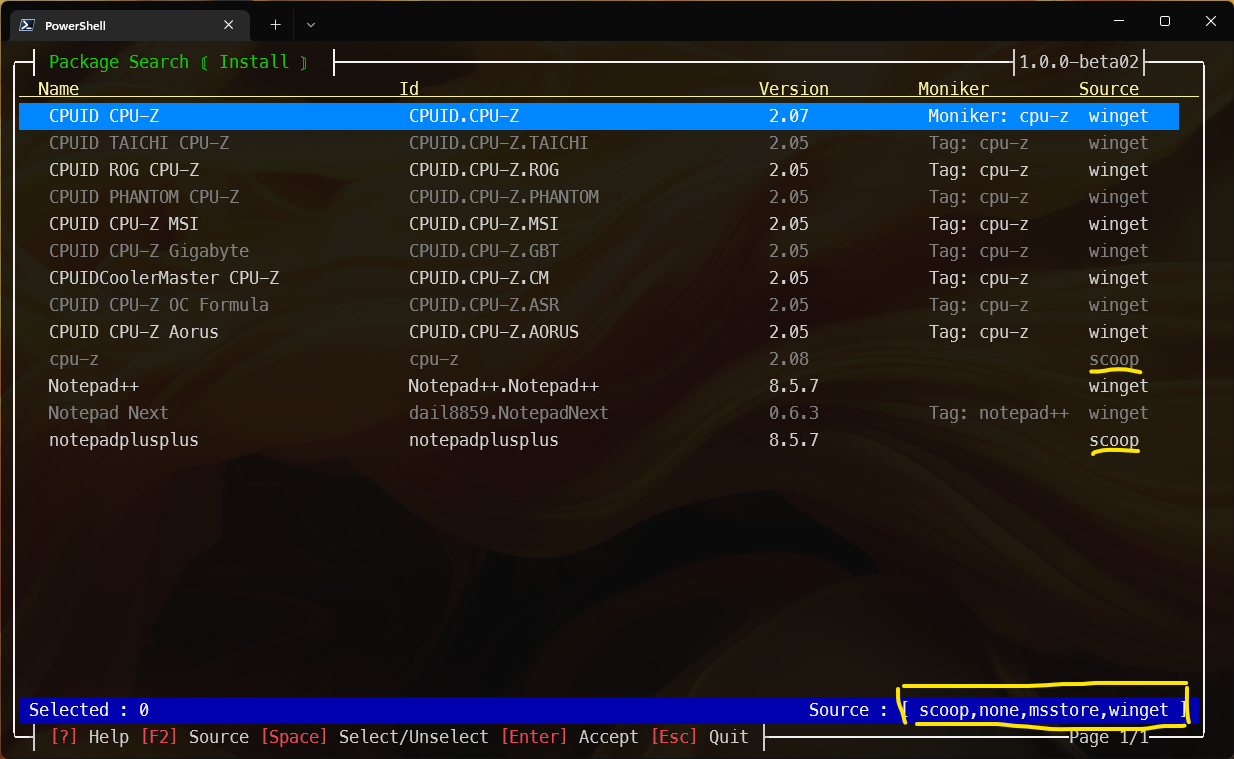
Task: Open the new tab profile dropdown chevron
Action: (310, 24)
